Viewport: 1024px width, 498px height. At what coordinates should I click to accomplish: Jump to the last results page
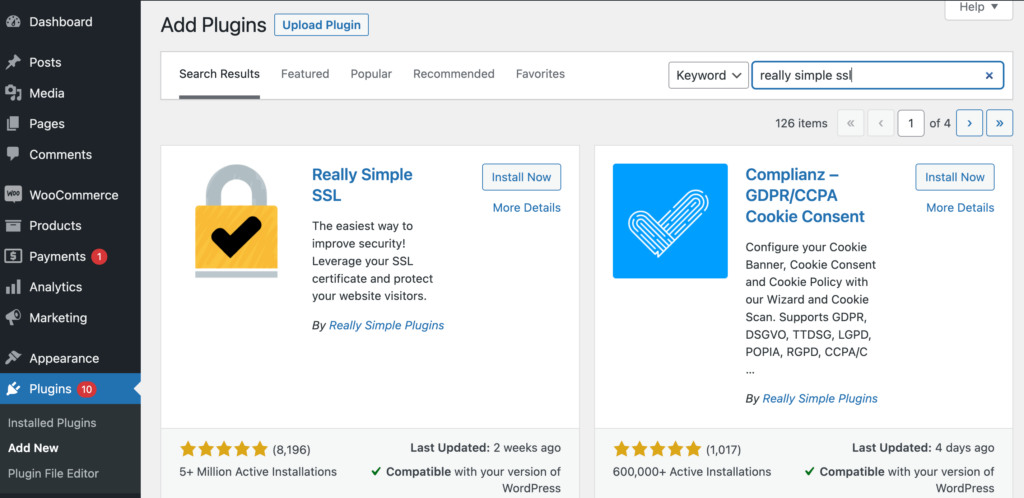click(1000, 123)
